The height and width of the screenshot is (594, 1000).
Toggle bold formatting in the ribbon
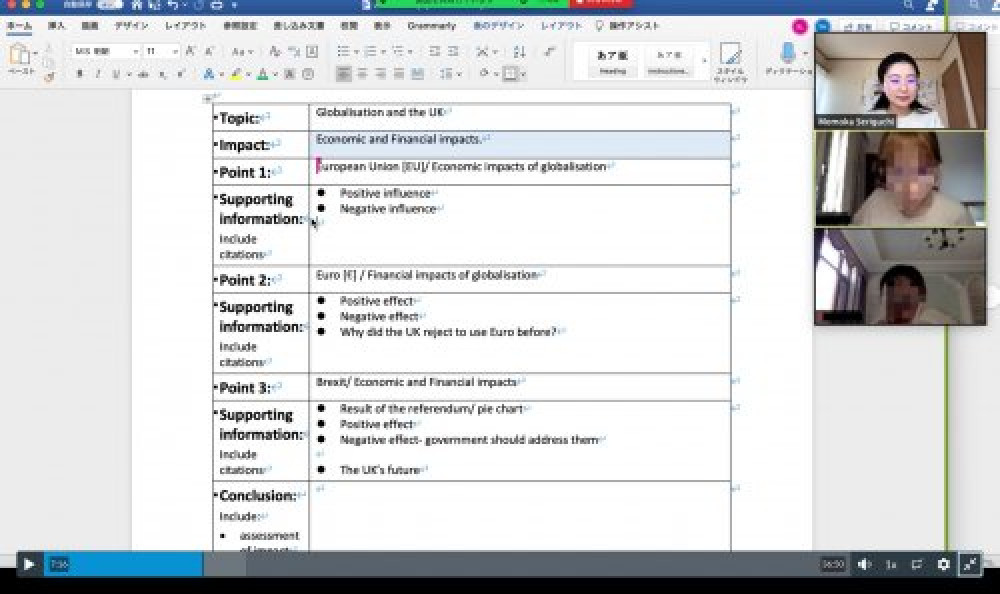tap(80, 74)
